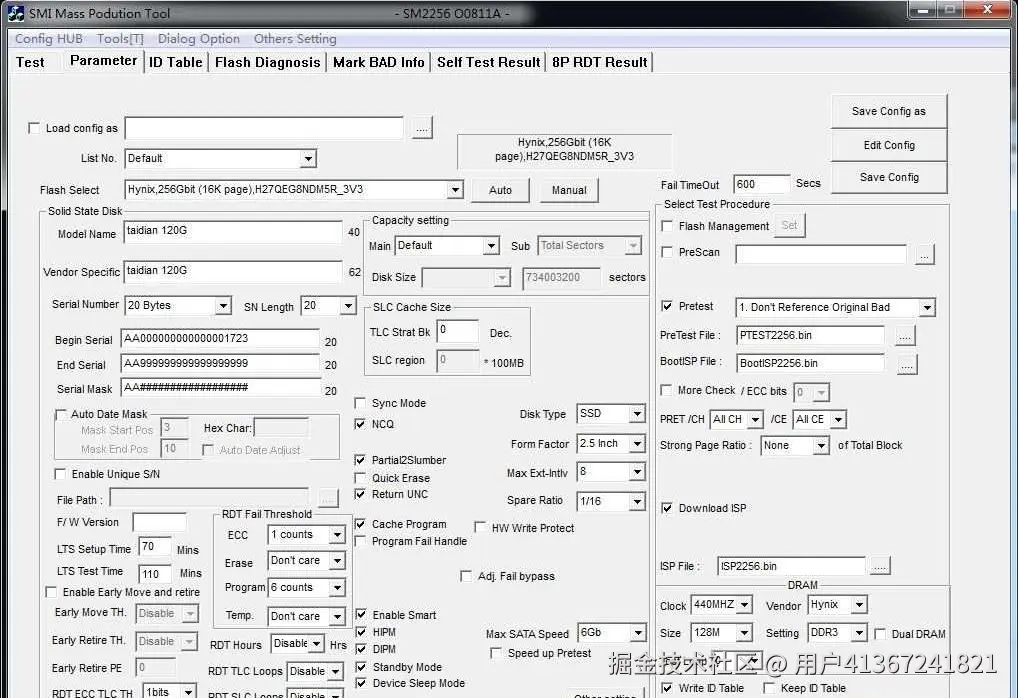
Task: Click the Fail TimeOut value field
Action: (761, 184)
